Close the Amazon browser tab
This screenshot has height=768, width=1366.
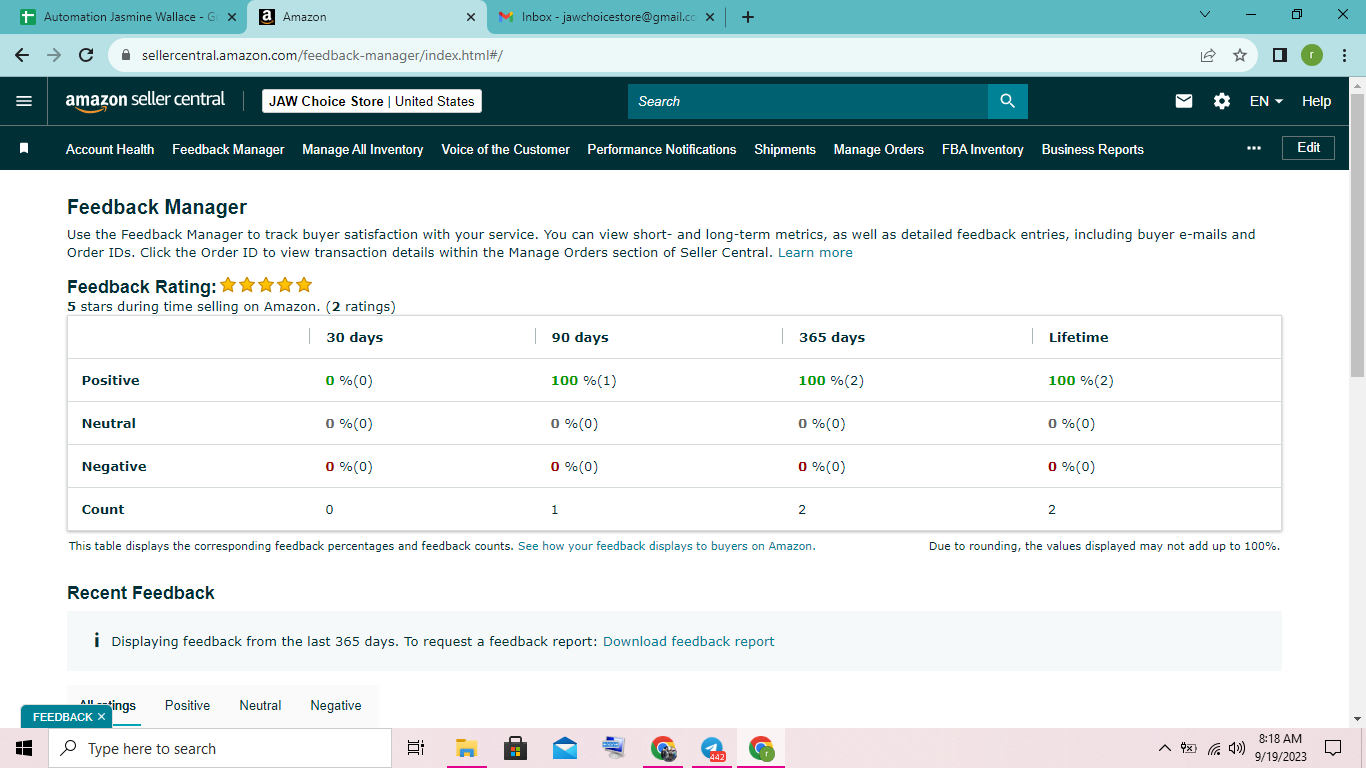coord(471,17)
